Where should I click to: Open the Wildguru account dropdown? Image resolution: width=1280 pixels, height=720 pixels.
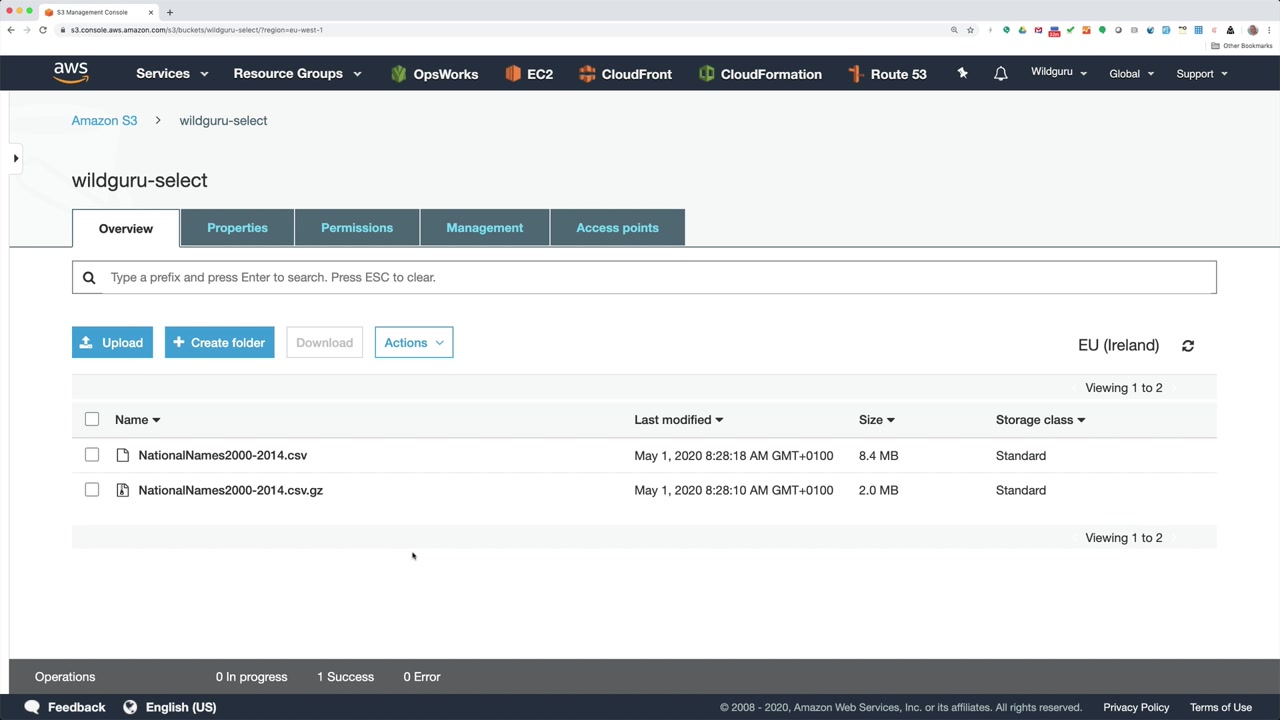point(1058,72)
